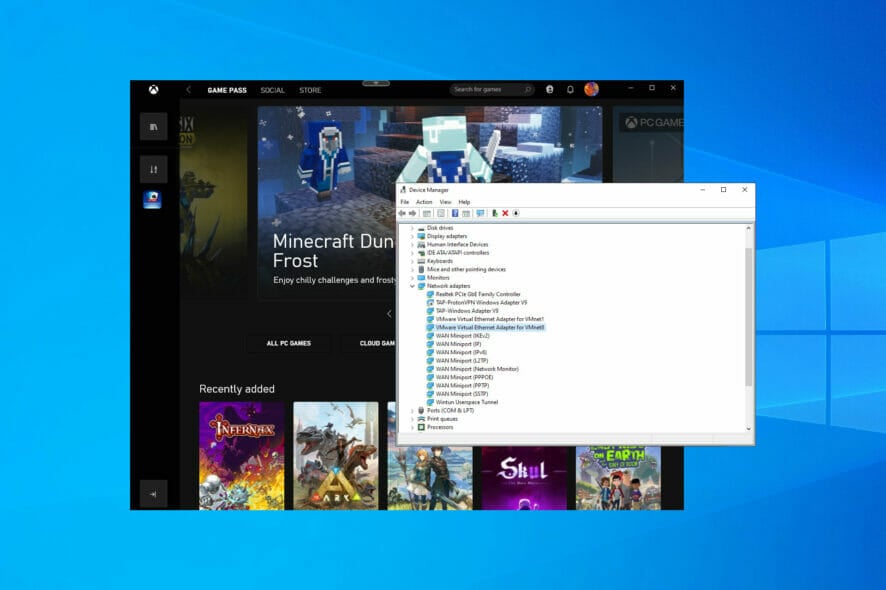Click the magnifier icon in the Xbox search box

(x=528, y=90)
